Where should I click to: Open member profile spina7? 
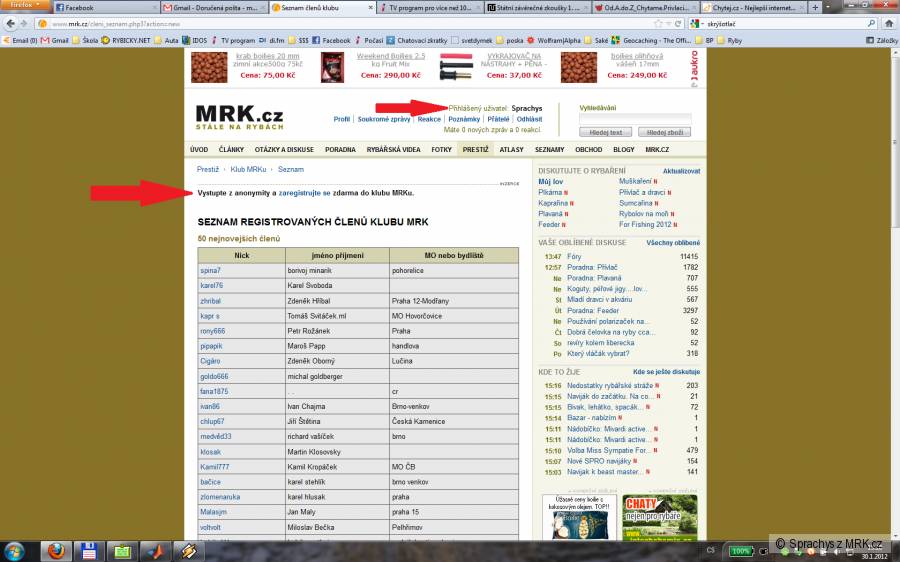pyautogui.click(x=210, y=270)
